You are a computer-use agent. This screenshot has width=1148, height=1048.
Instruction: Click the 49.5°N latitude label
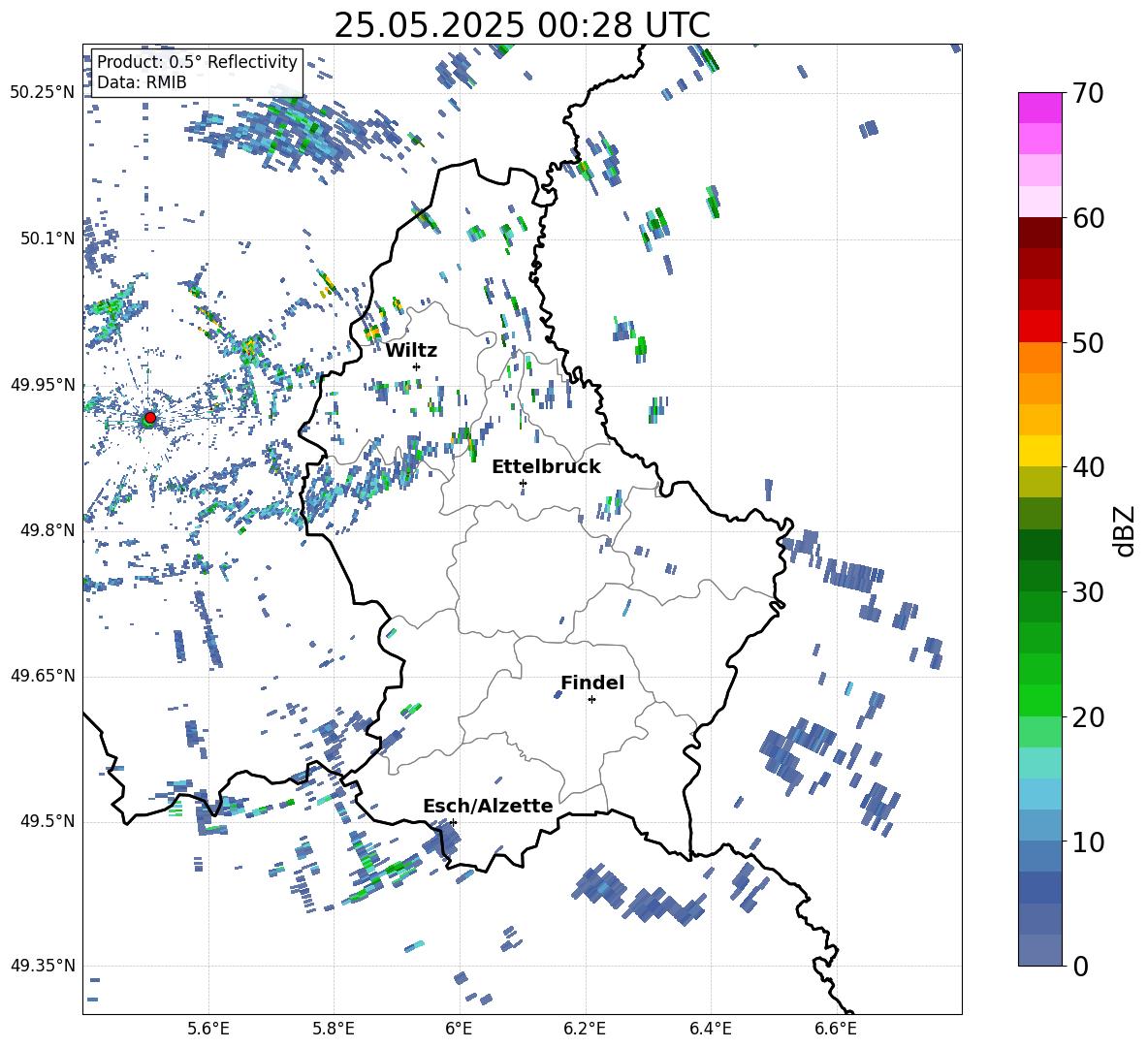47,821
